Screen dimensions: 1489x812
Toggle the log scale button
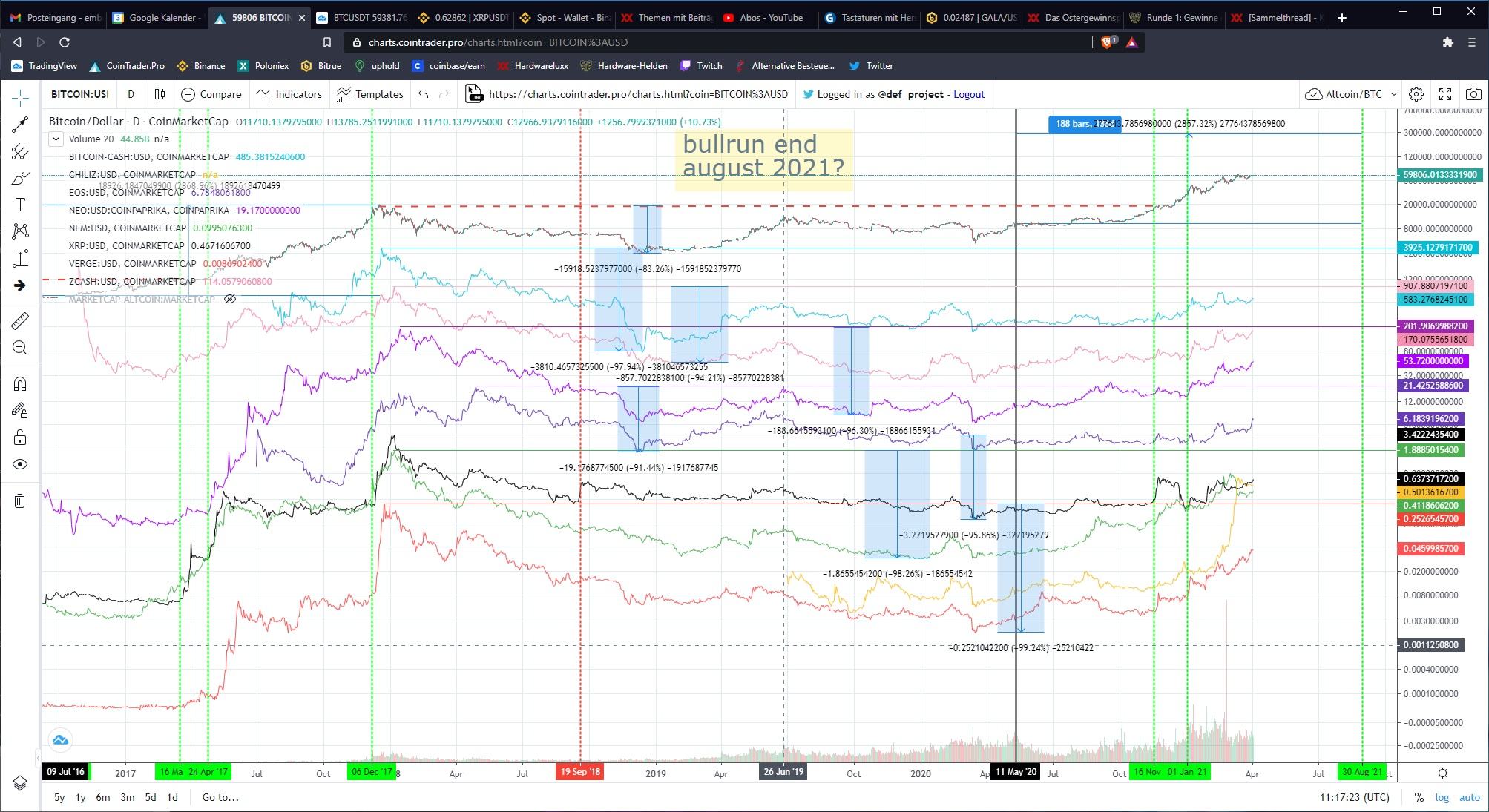pyautogui.click(x=1442, y=797)
